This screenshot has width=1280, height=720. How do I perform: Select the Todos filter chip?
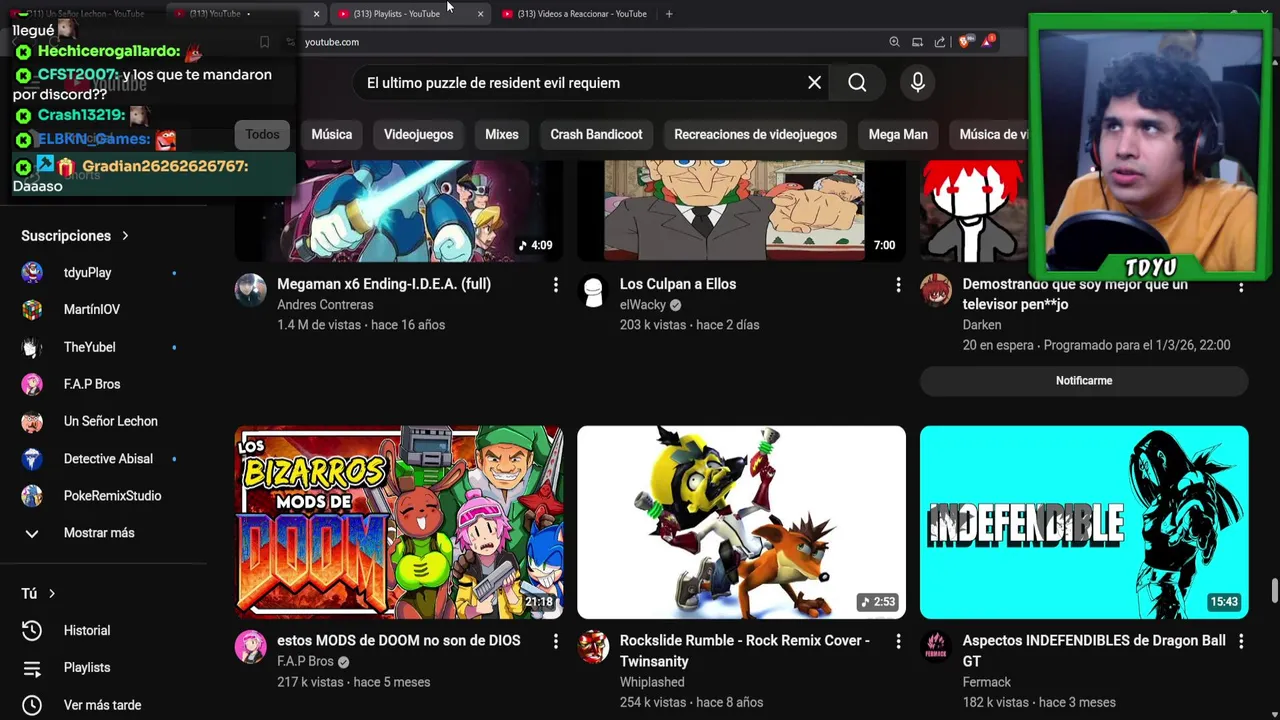[263, 134]
